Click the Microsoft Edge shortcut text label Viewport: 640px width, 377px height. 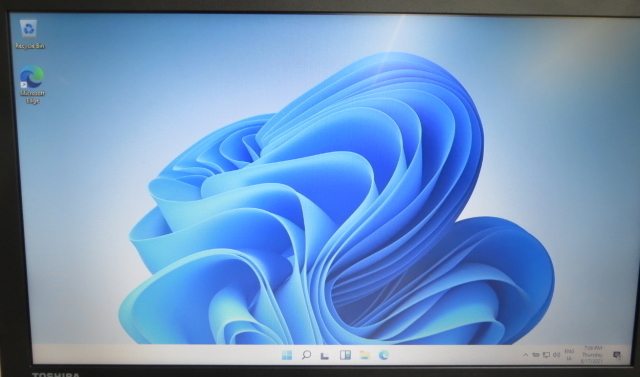pyautogui.click(x=33, y=97)
